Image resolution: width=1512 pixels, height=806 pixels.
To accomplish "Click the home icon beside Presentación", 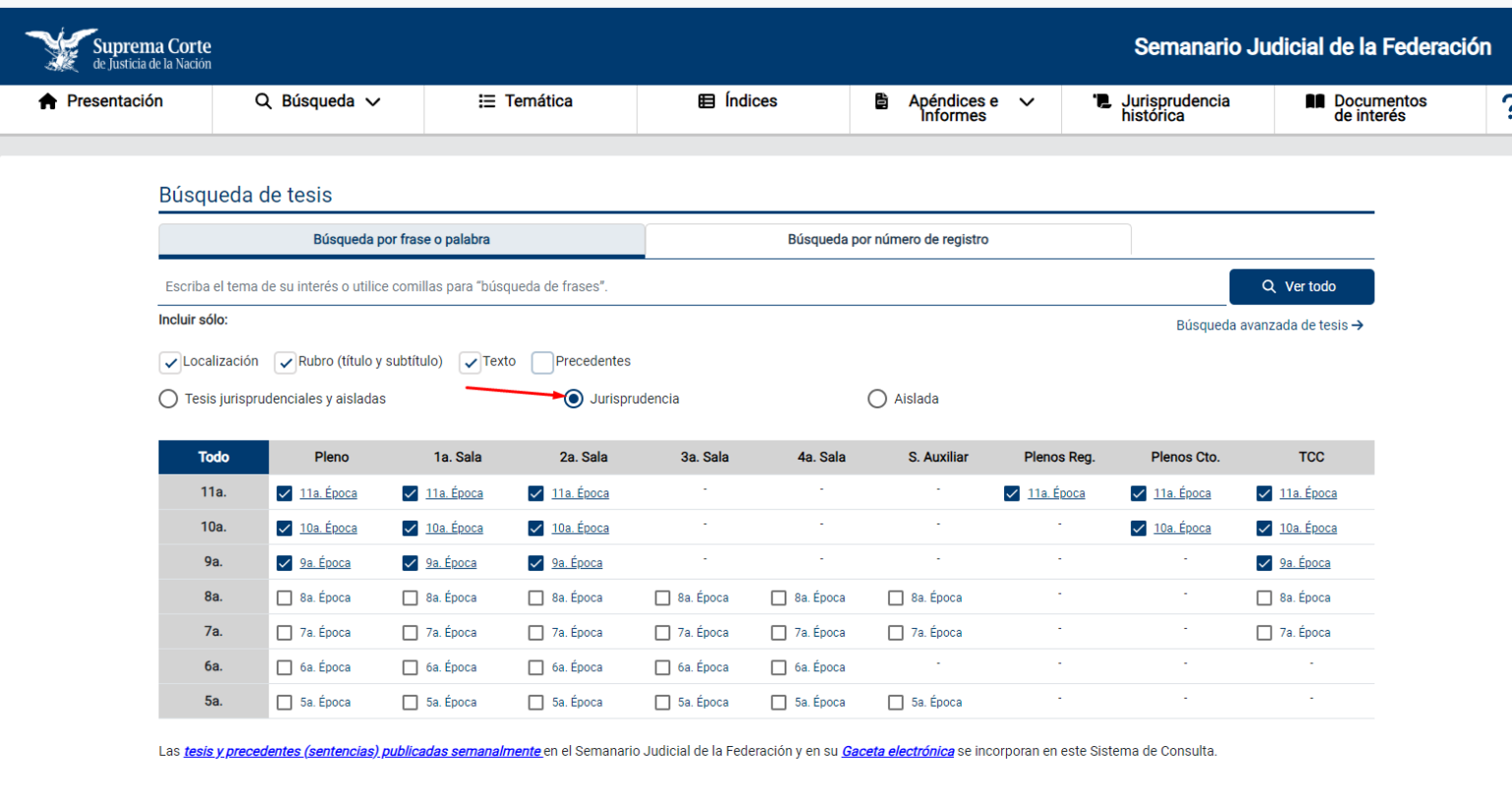I will (x=47, y=101).
